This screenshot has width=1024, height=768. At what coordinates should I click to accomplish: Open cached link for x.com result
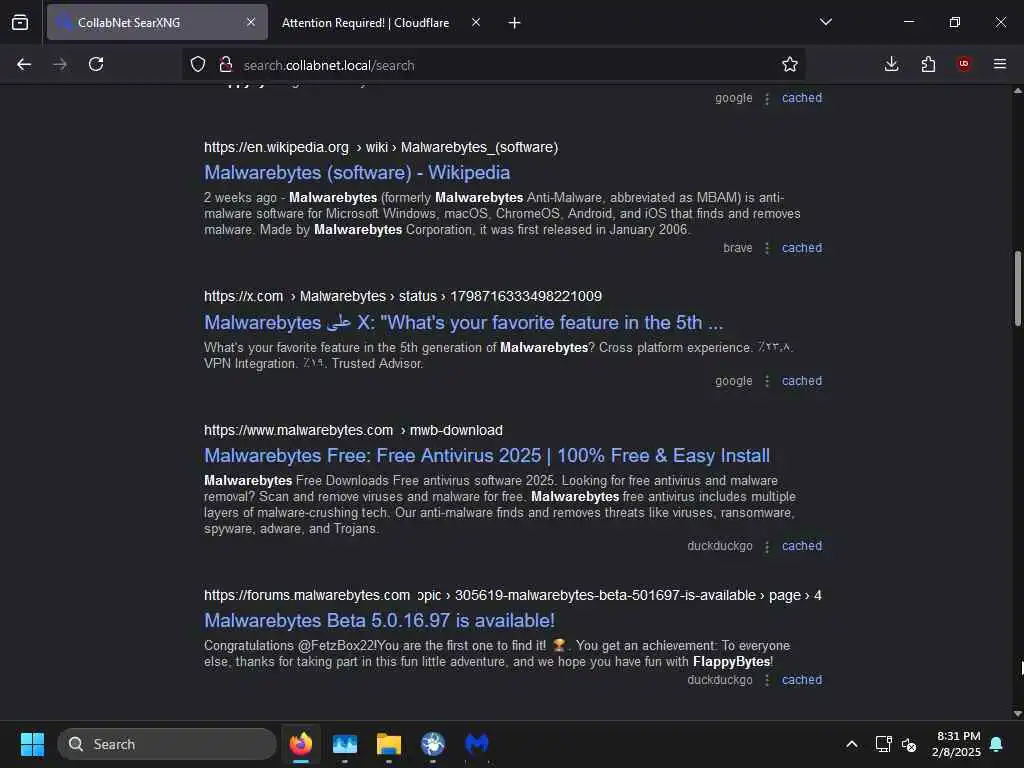tap(802, 381)
